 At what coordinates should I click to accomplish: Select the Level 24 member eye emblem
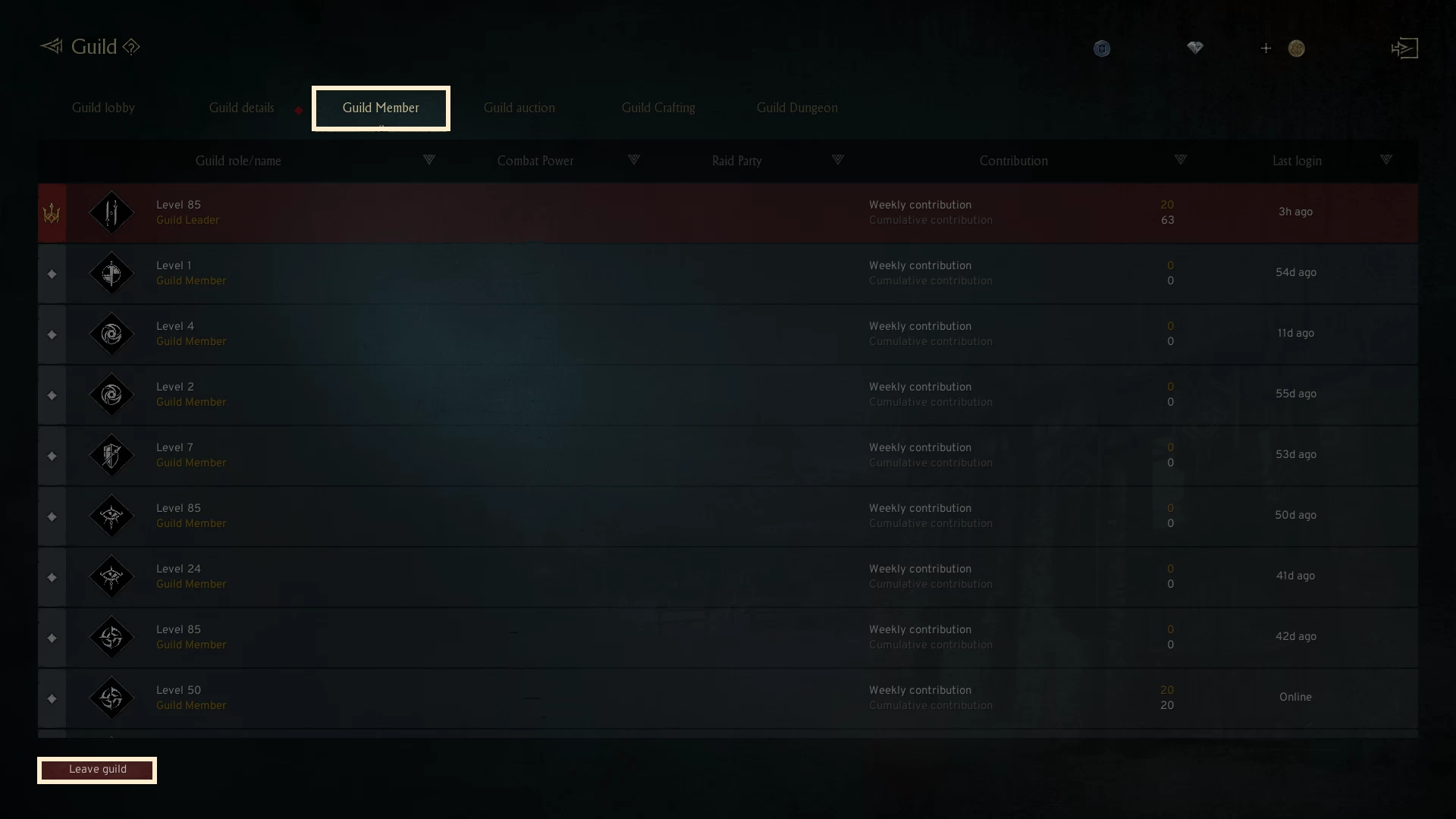[111, 576]
